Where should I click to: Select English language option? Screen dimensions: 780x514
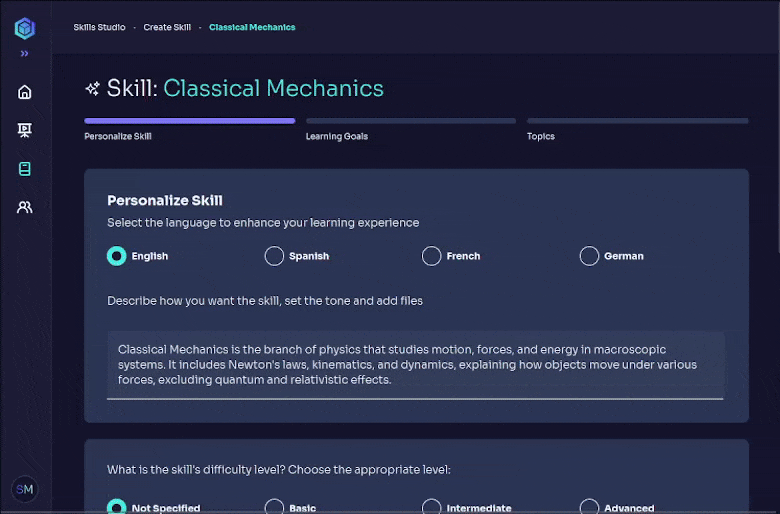pos(117,256)
